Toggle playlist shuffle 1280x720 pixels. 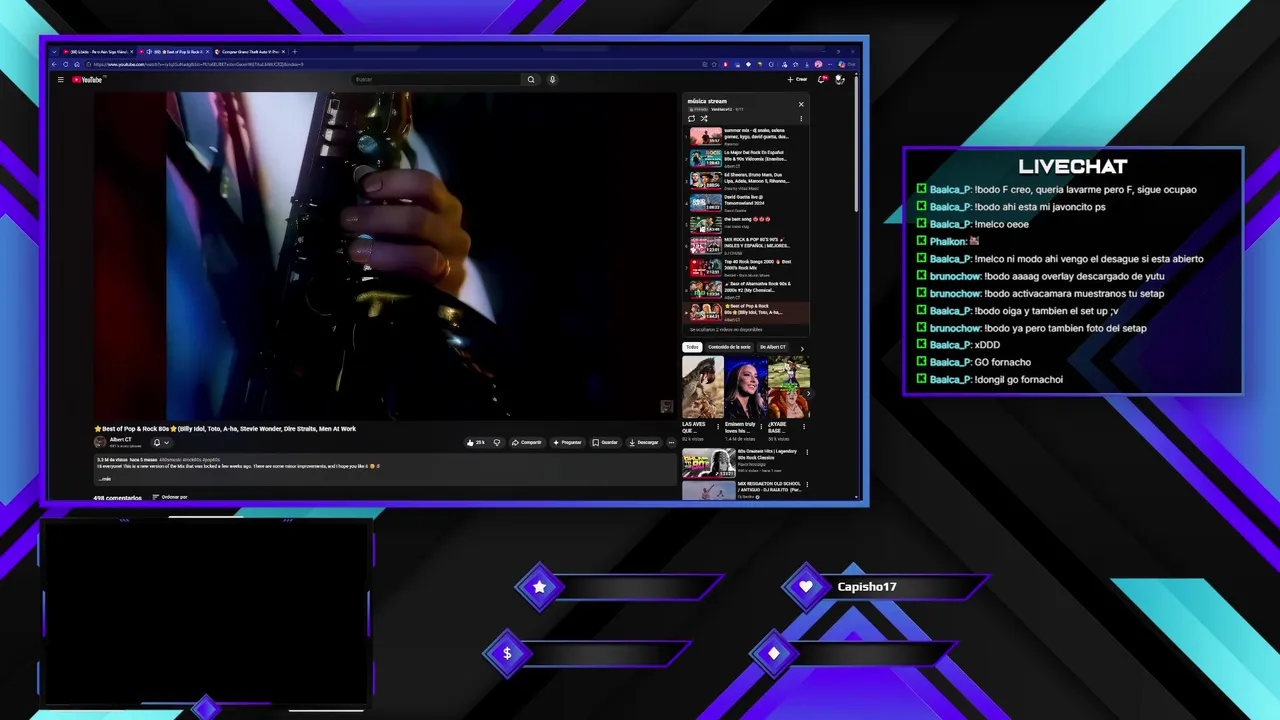pyautogui.click(x=704, y=118)
